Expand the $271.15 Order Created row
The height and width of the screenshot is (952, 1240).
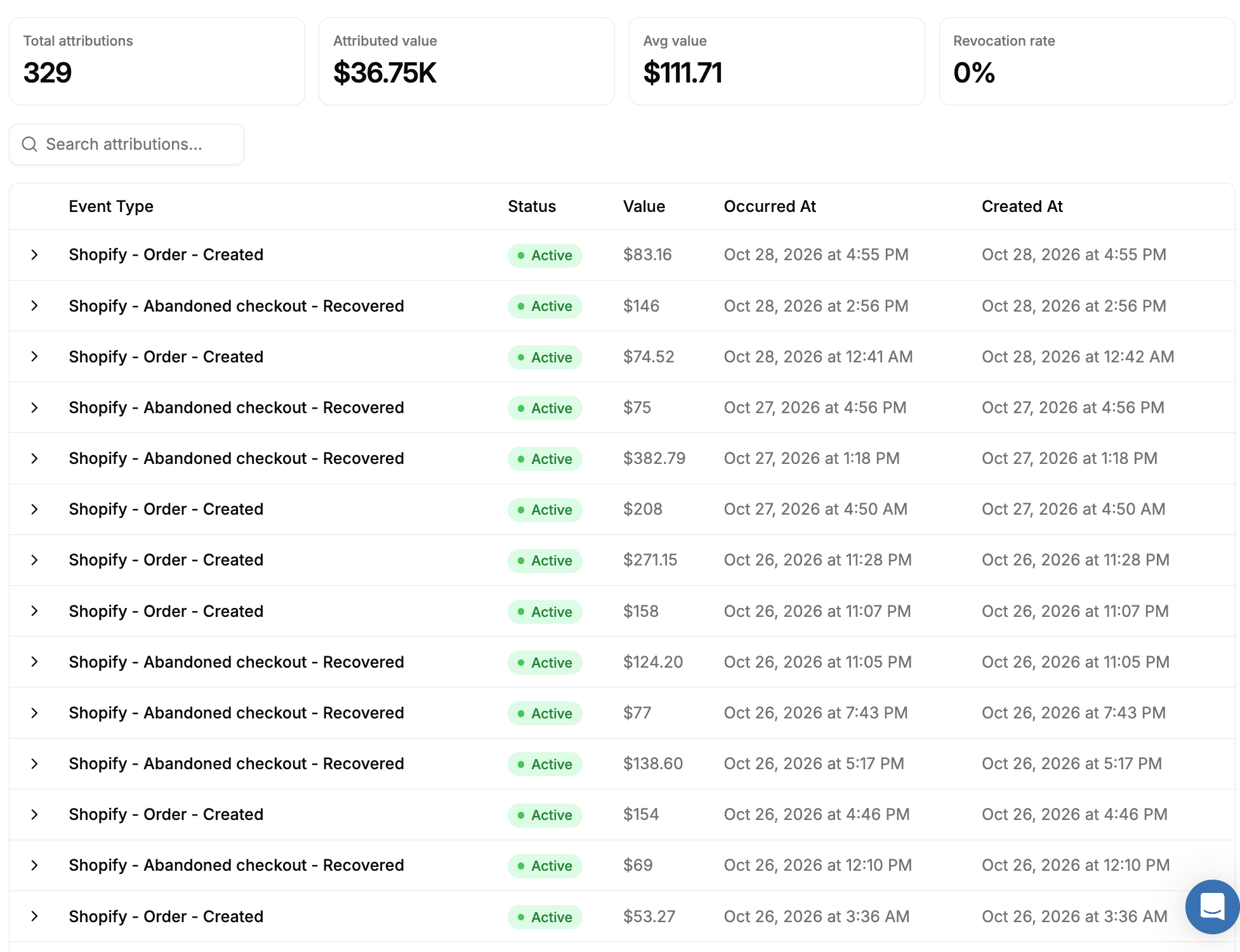35,560
